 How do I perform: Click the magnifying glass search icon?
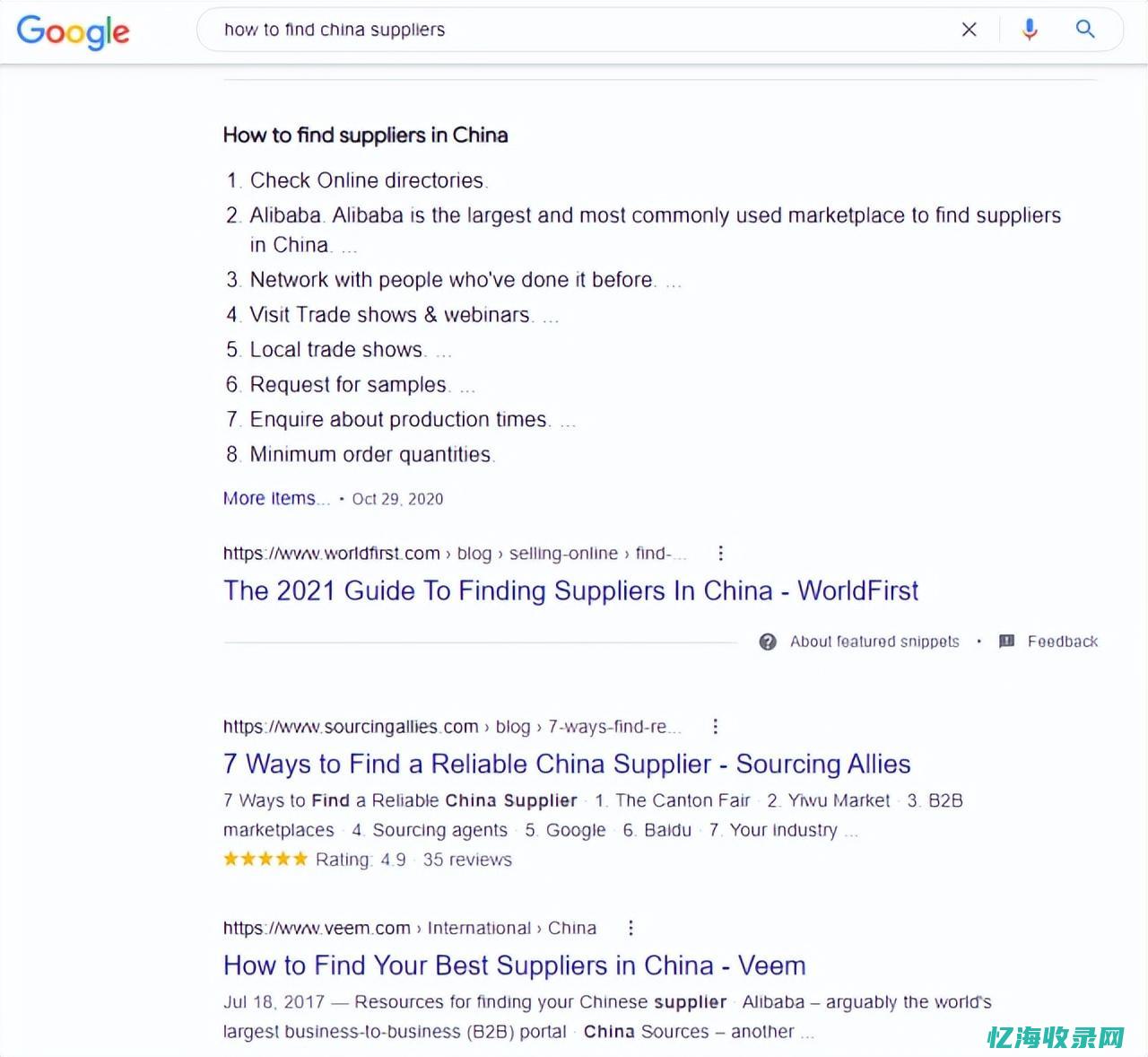(1085, 30)
